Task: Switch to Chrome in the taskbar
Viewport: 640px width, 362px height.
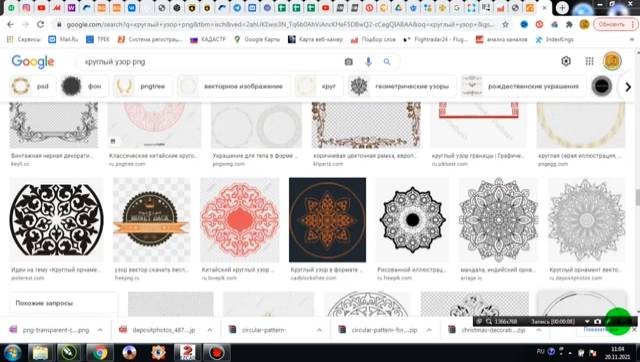Action: 100,353
